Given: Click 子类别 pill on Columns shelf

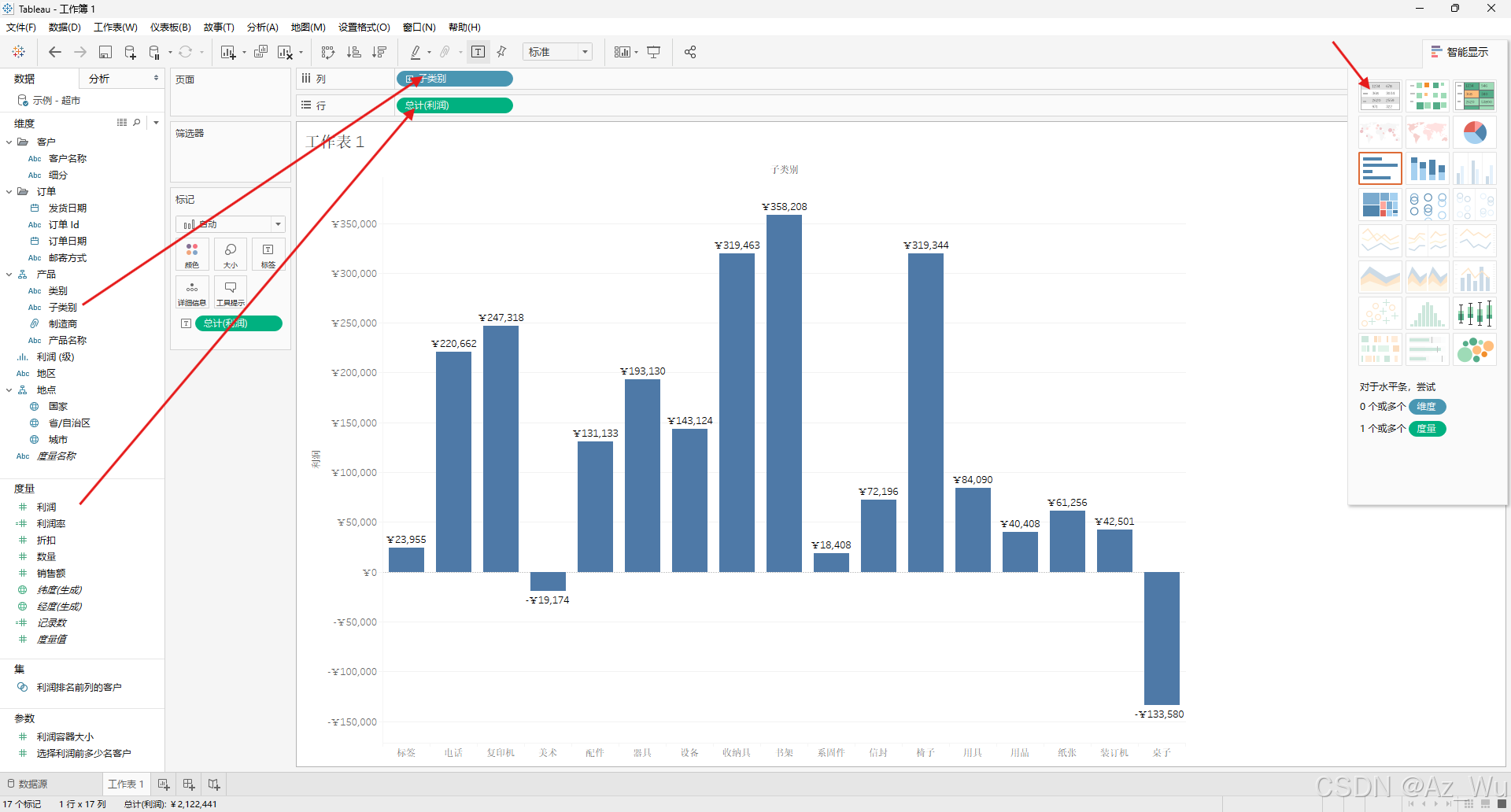Looking at the screenshot, I should pos(455,79).
